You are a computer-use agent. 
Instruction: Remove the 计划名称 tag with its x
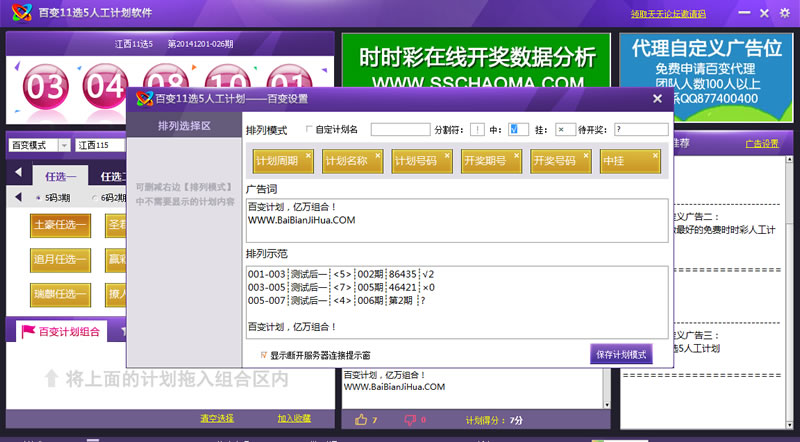tap(378, 155)
